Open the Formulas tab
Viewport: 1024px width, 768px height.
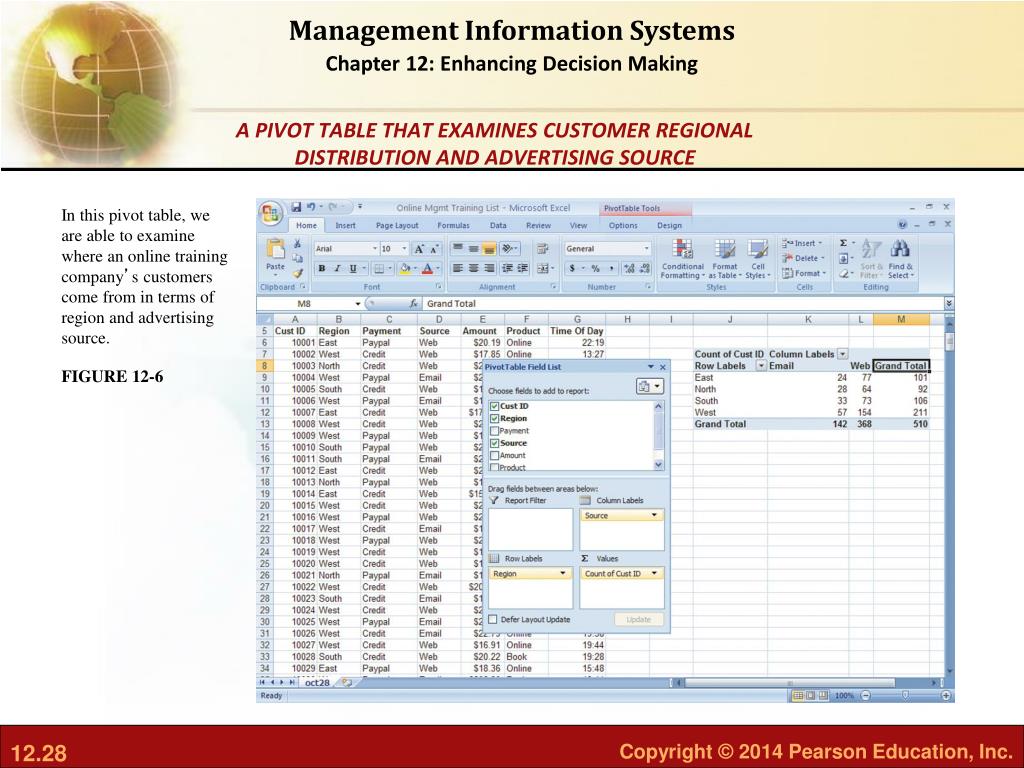pos(453,225)
